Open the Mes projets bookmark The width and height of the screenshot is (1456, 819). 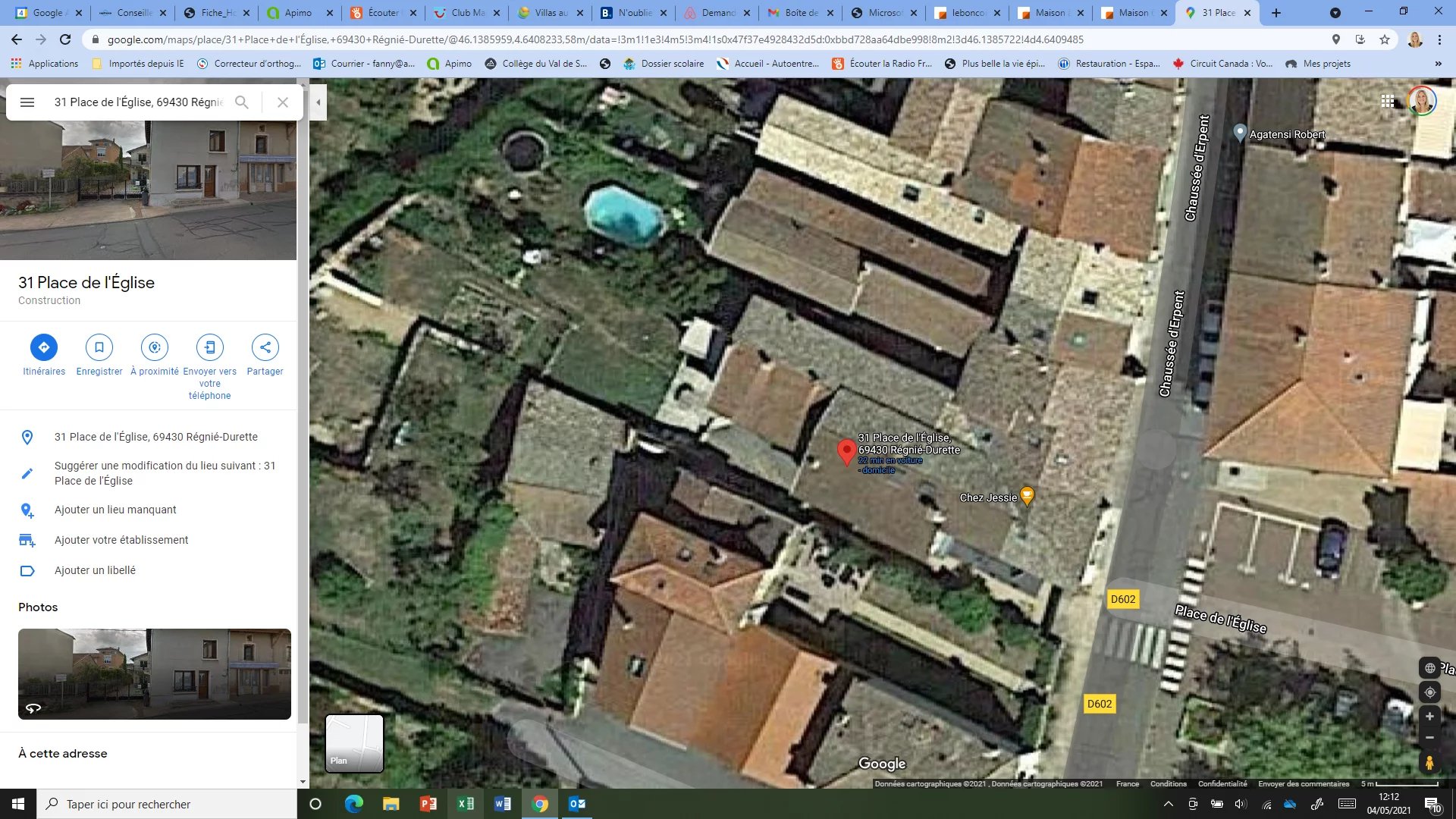point(1318,64)
